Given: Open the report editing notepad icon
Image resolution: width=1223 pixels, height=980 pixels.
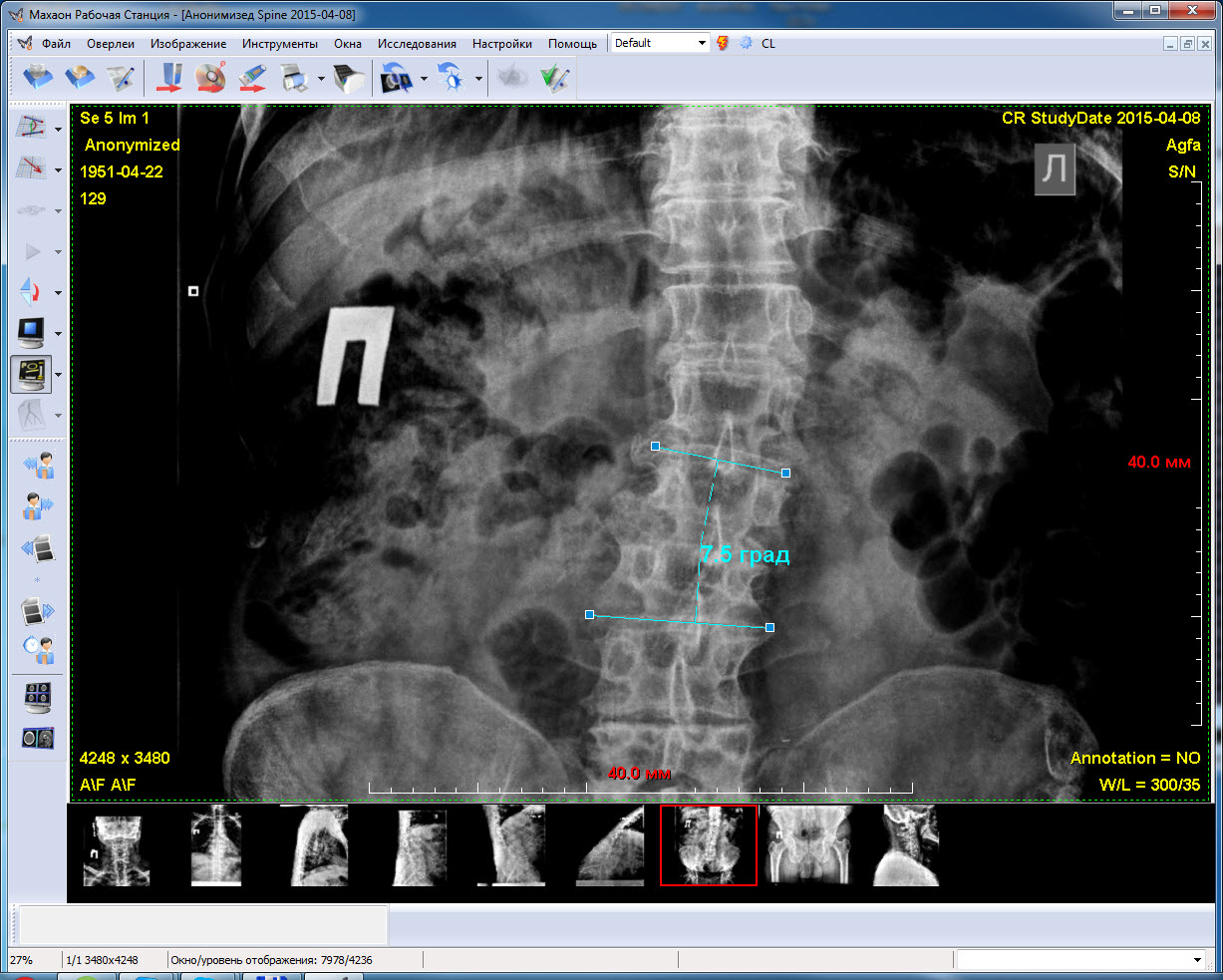Looking at the screenshot, I should (120, 77).
